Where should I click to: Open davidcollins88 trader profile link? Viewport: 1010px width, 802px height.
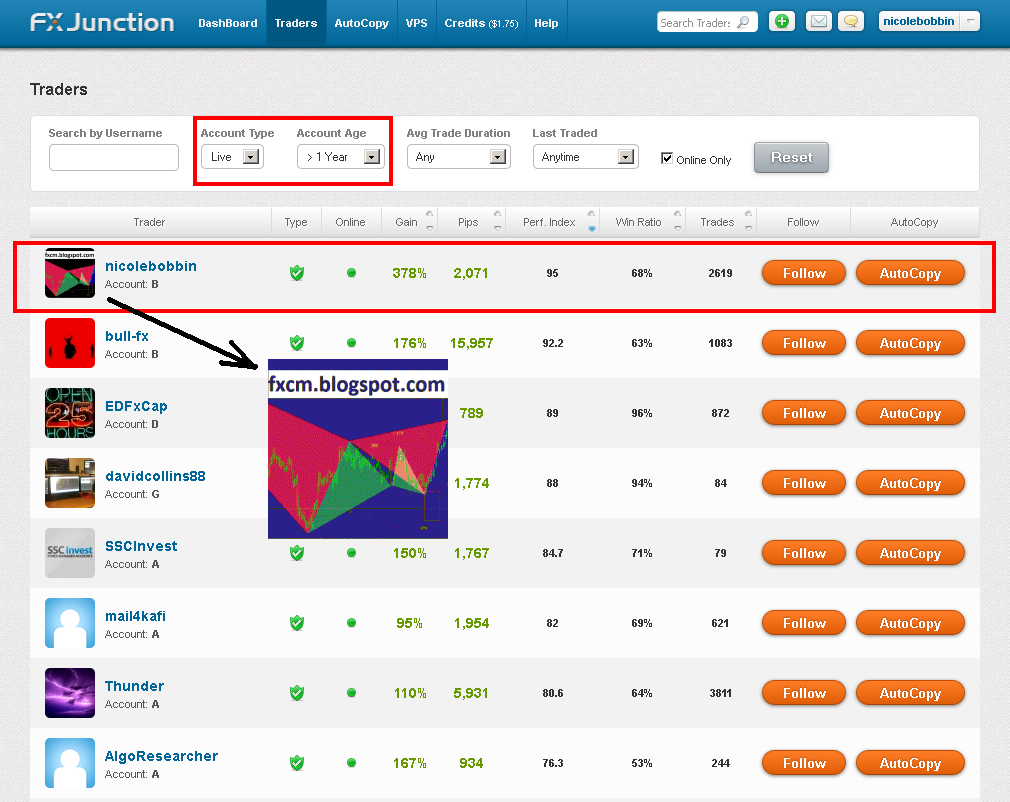click(x=155, y=476)
